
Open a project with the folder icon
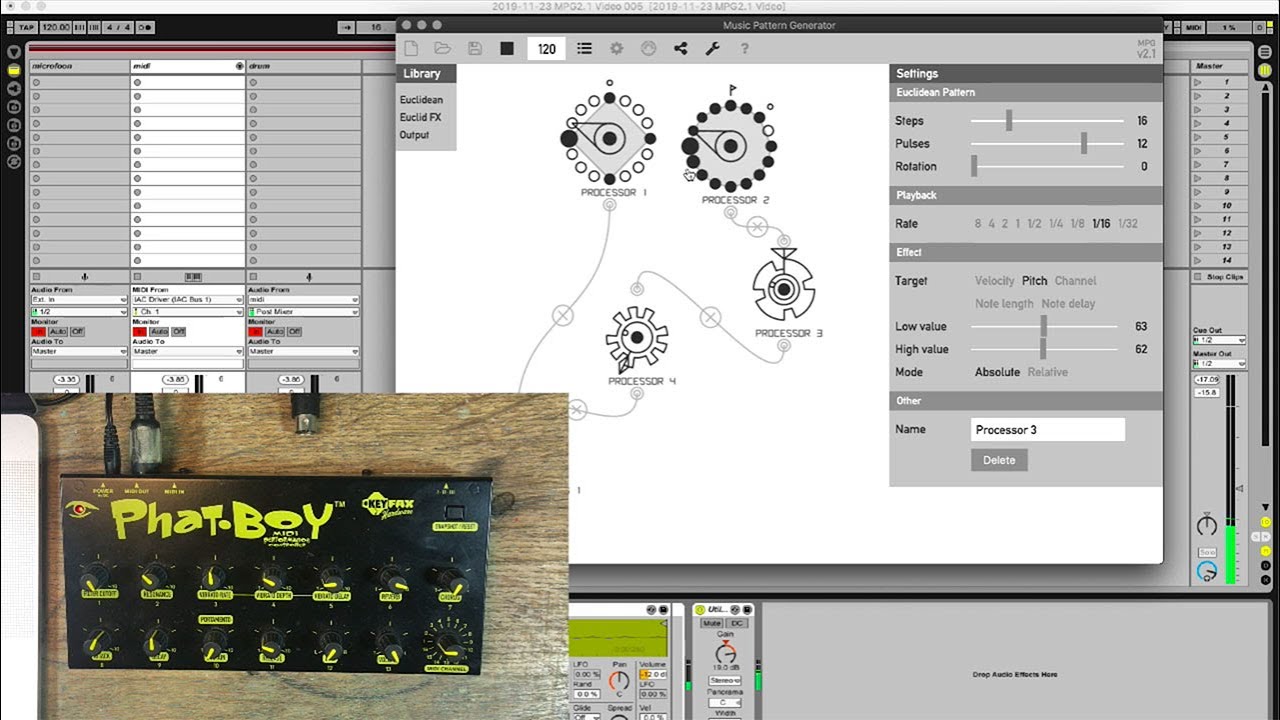(442, 48)
